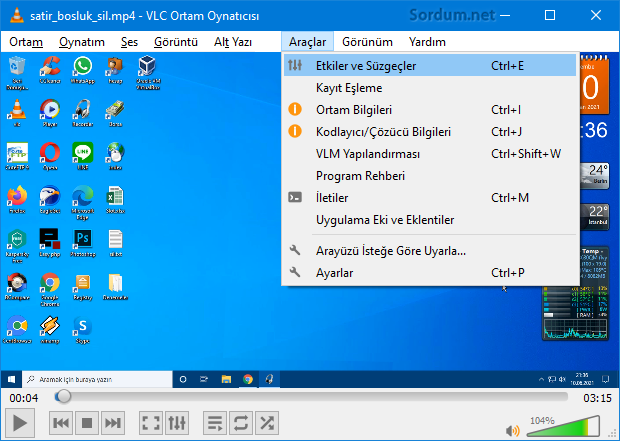Image resolution: width=620 pixels, height=441 pixels.
Task: Click the wrench icon beside Ayarlar
Action: pyautogui.click(x=295, y=272)
